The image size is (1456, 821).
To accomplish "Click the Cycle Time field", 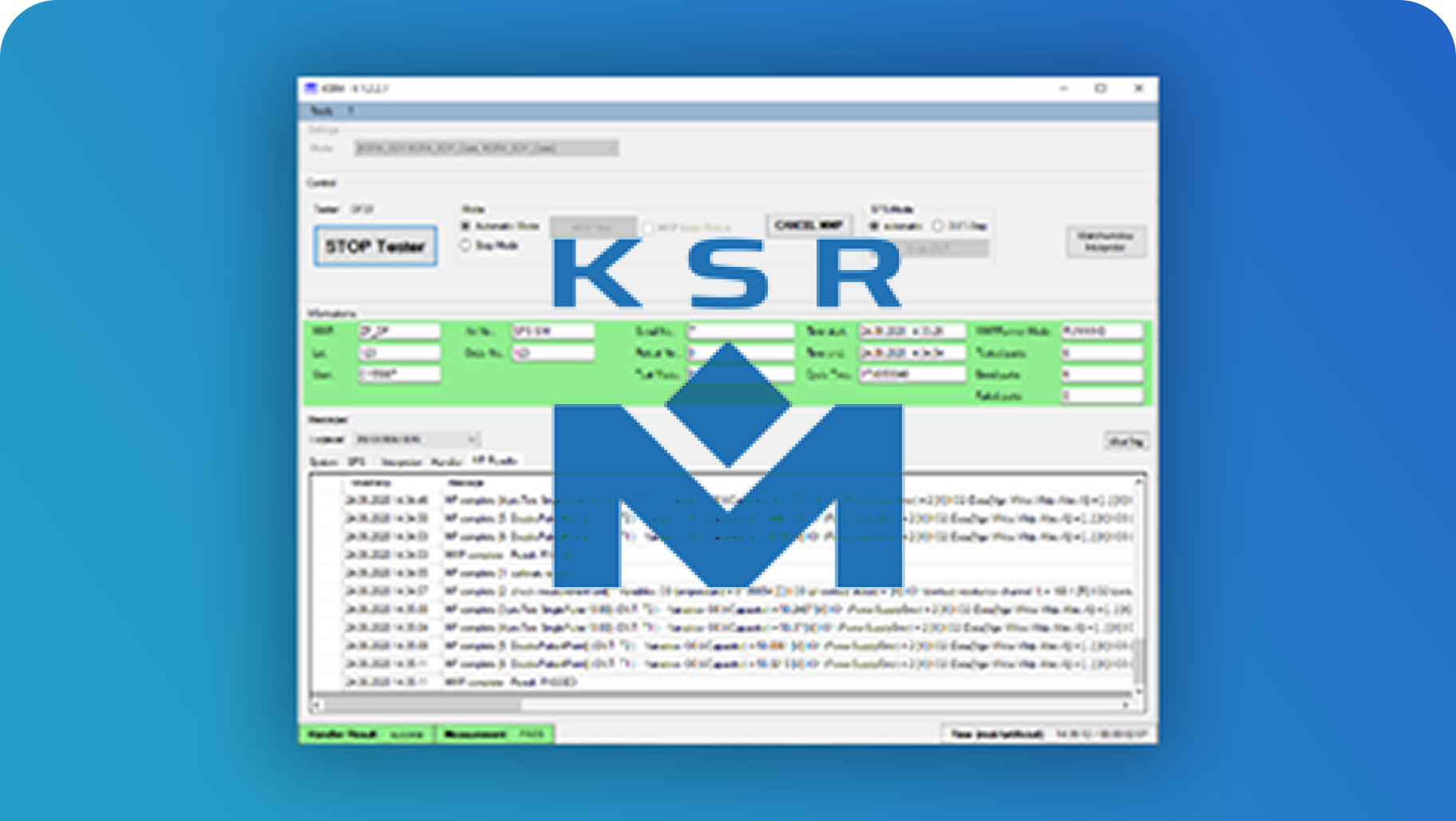I will [912, 374].
